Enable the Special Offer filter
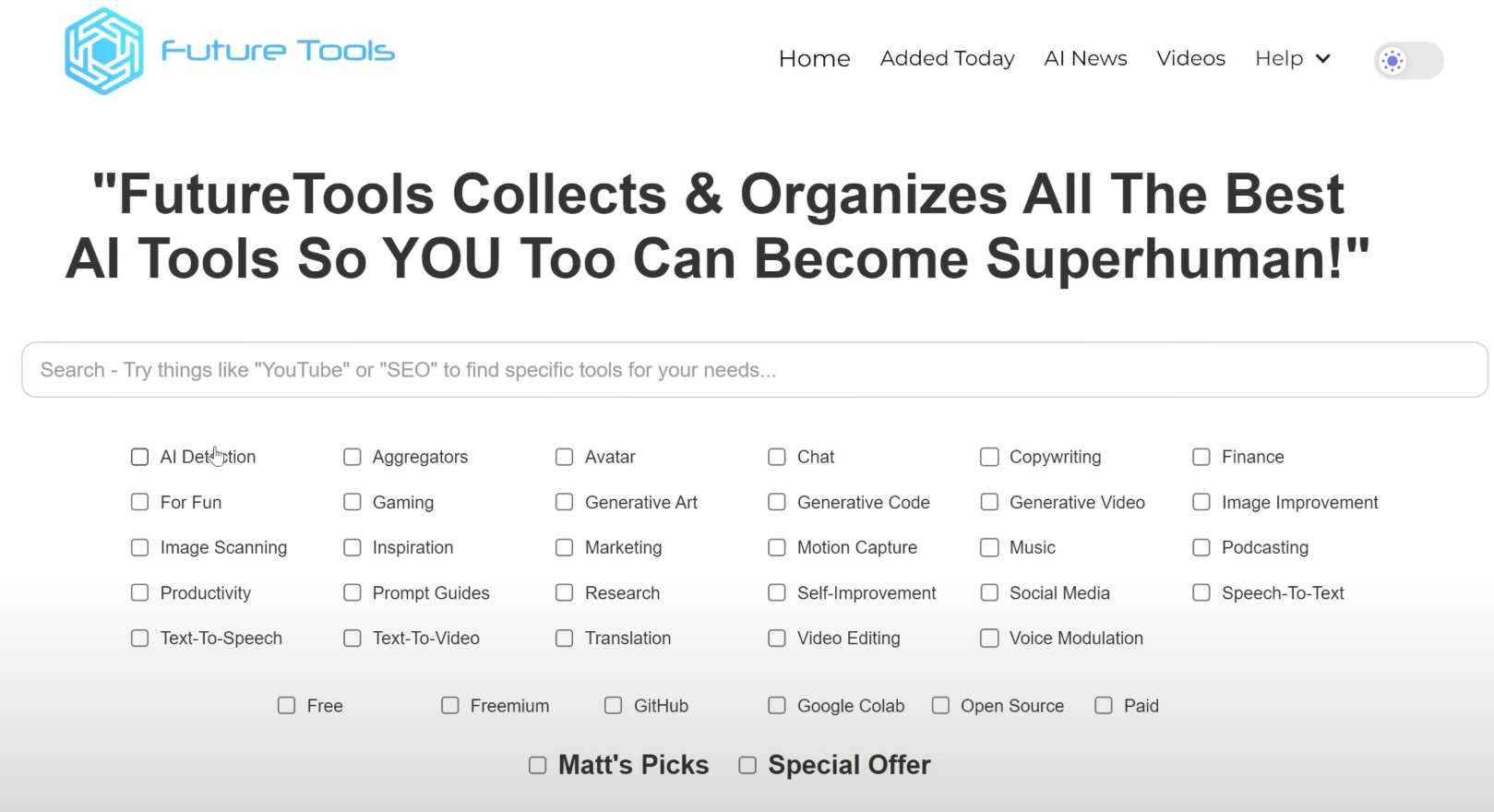The image size is (1494, 812). (x=747, y=765)
